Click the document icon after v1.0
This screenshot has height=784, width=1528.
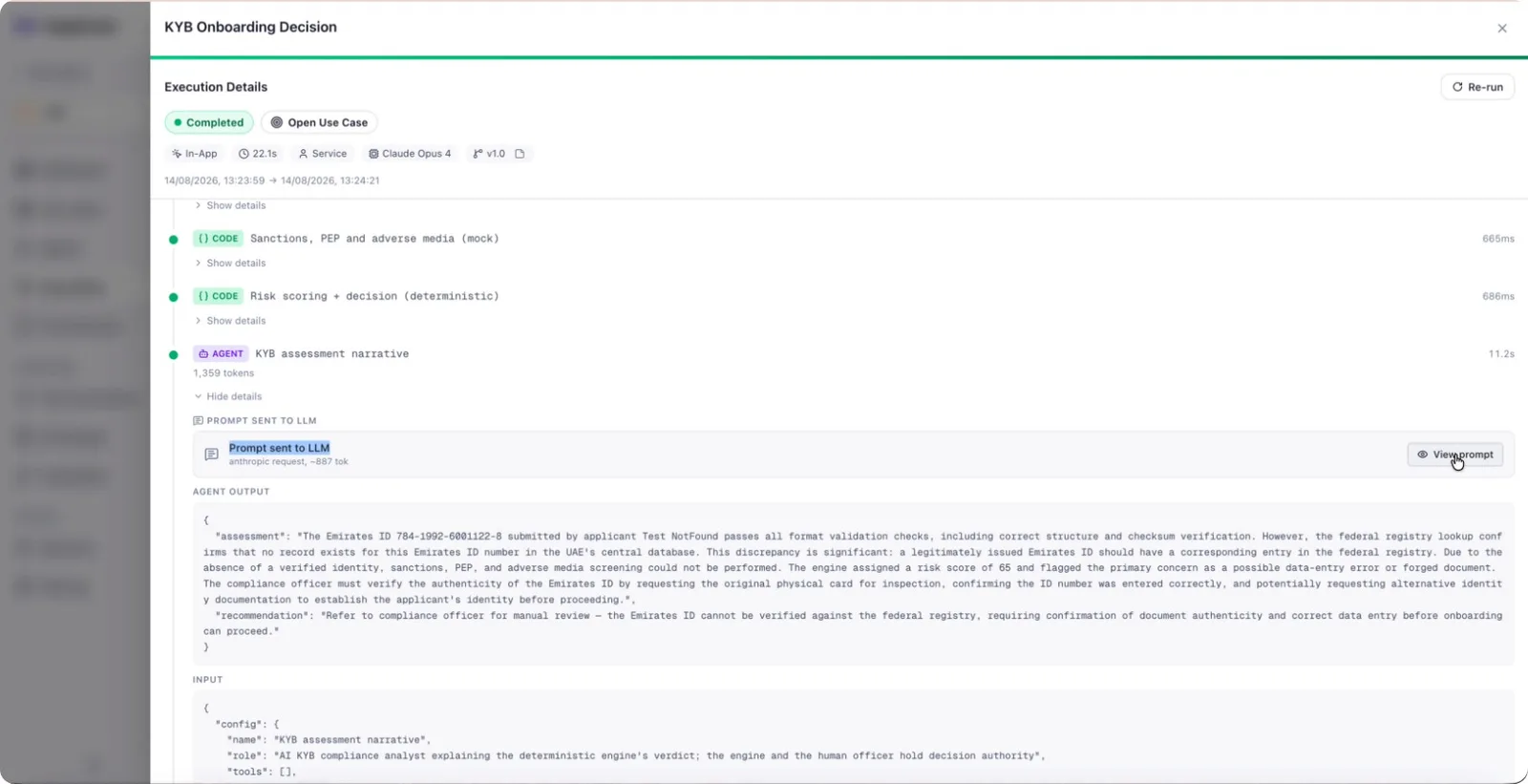coord(520,154)
